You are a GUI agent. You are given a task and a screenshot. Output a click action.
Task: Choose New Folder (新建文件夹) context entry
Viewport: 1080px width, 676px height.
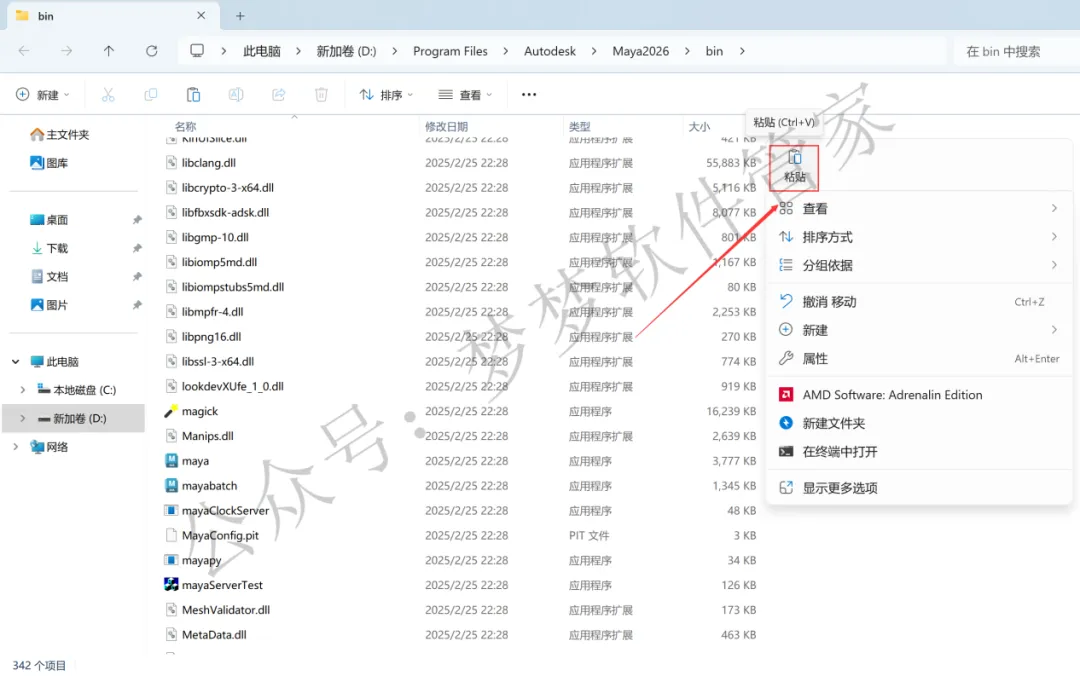pos(919,423)
